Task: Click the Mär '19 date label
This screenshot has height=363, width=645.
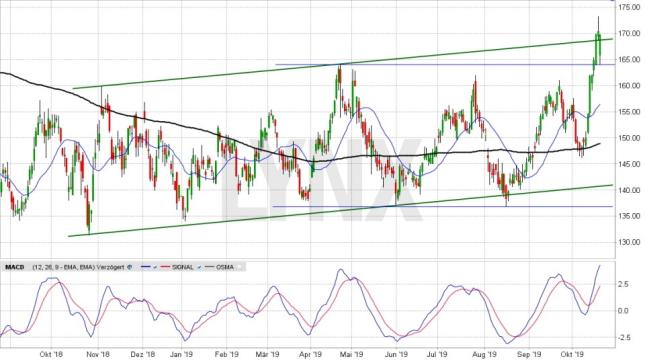Action: tap(267, 354)
